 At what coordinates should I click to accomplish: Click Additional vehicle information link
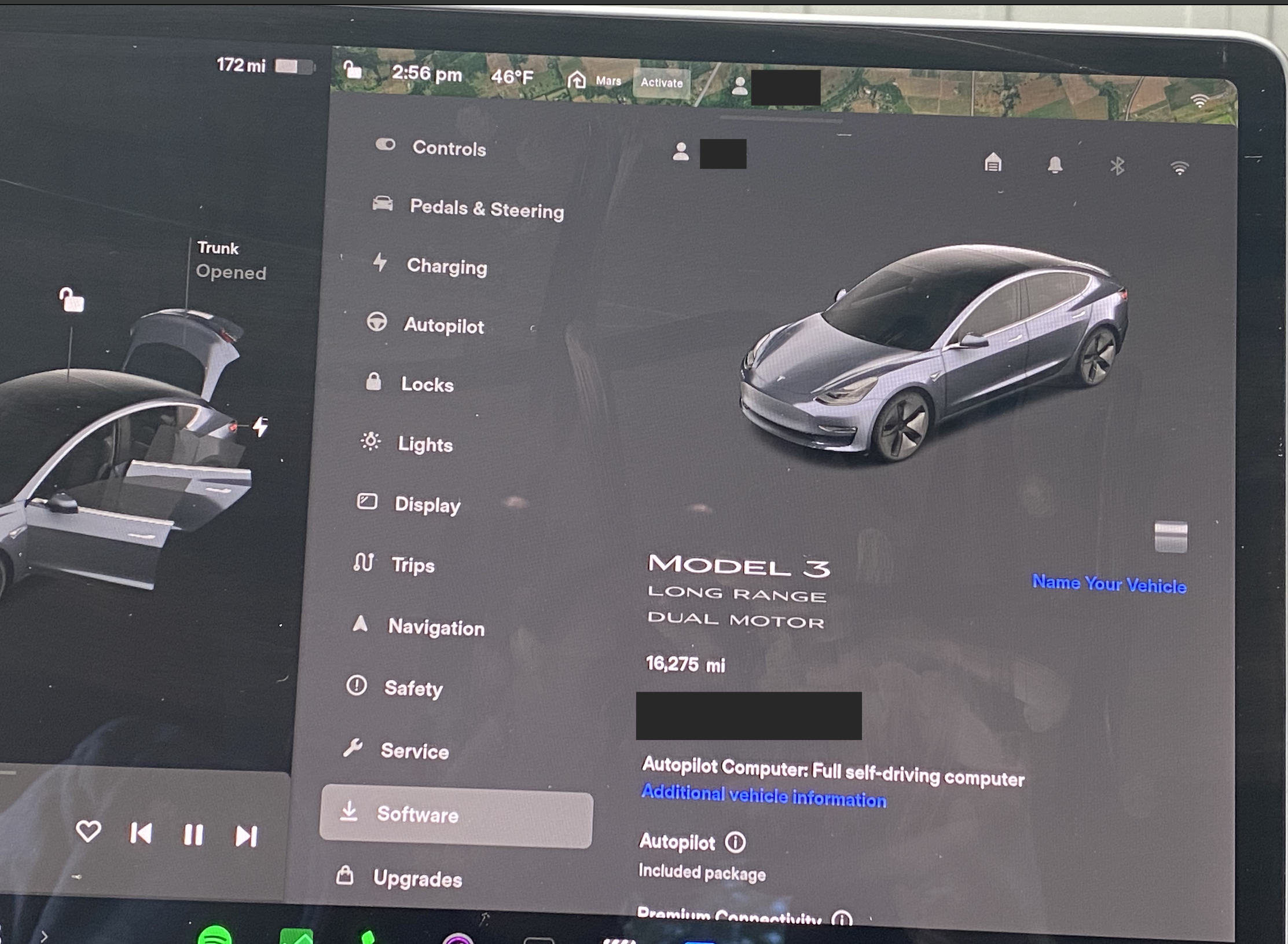(763, 796)
